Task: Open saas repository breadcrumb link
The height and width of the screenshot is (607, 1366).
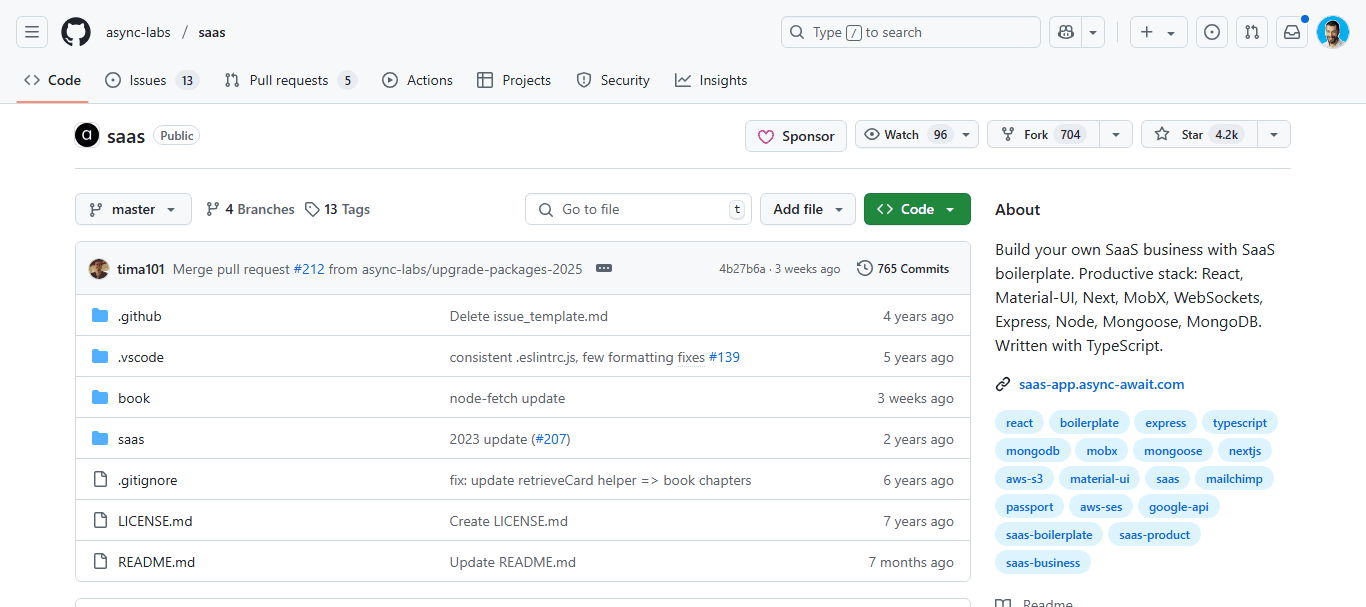Action: point(212,32)
